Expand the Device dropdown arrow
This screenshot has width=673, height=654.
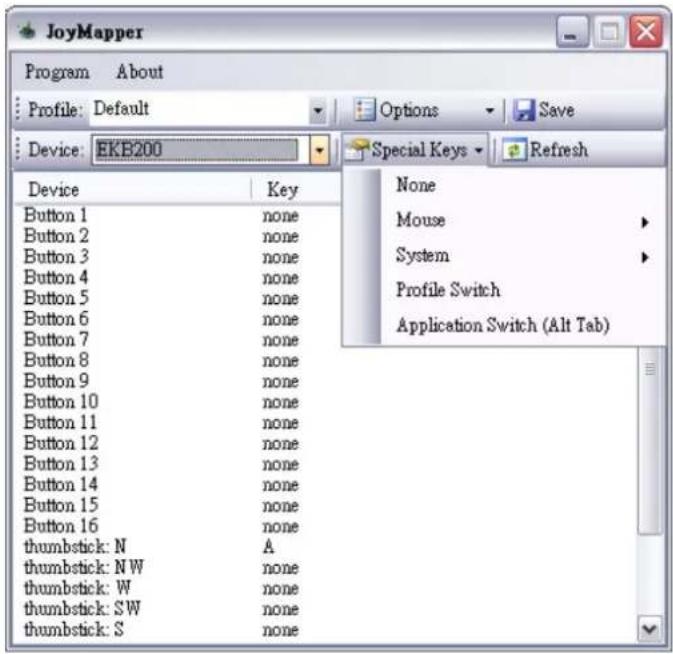[319, 150]
